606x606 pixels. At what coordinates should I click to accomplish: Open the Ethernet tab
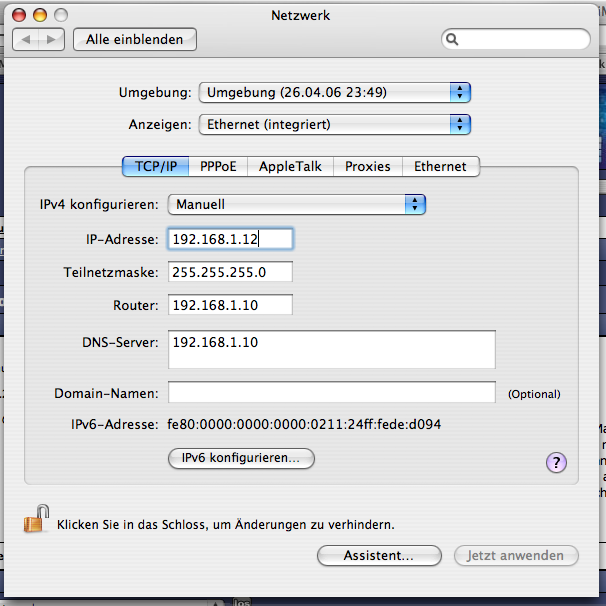pyautogui.click(x=441, y=167)
